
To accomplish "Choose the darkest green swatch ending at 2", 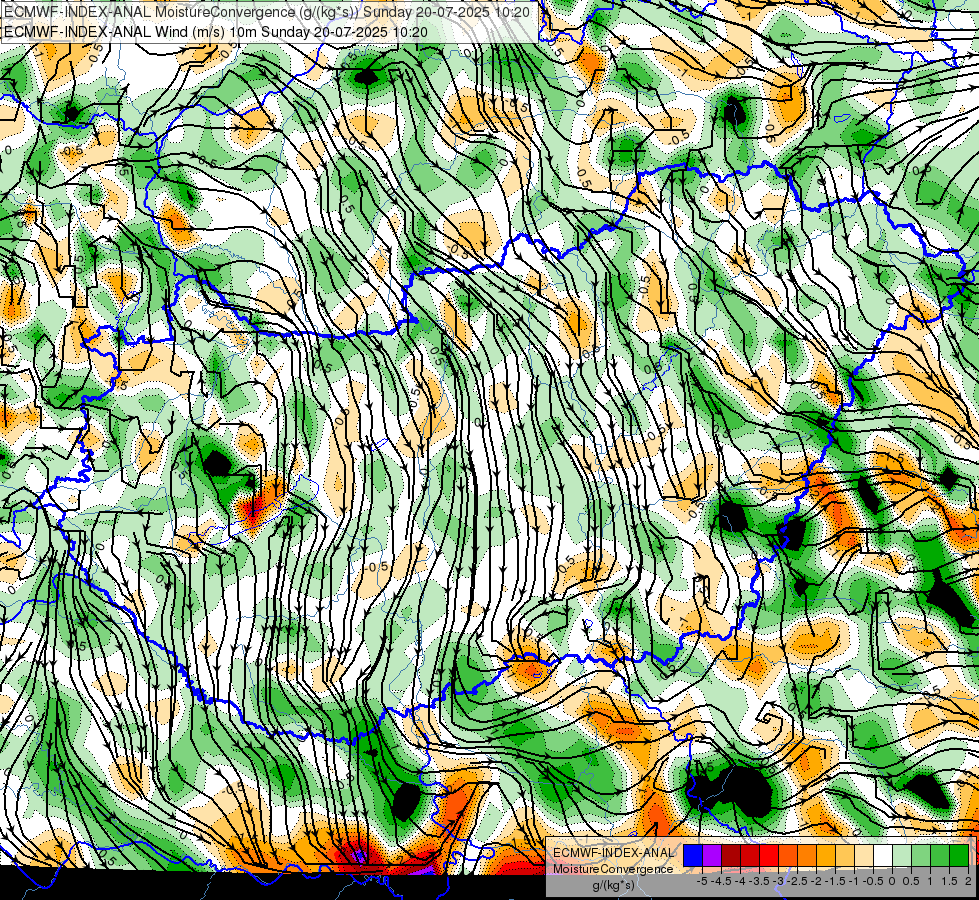I will [959, 856].
